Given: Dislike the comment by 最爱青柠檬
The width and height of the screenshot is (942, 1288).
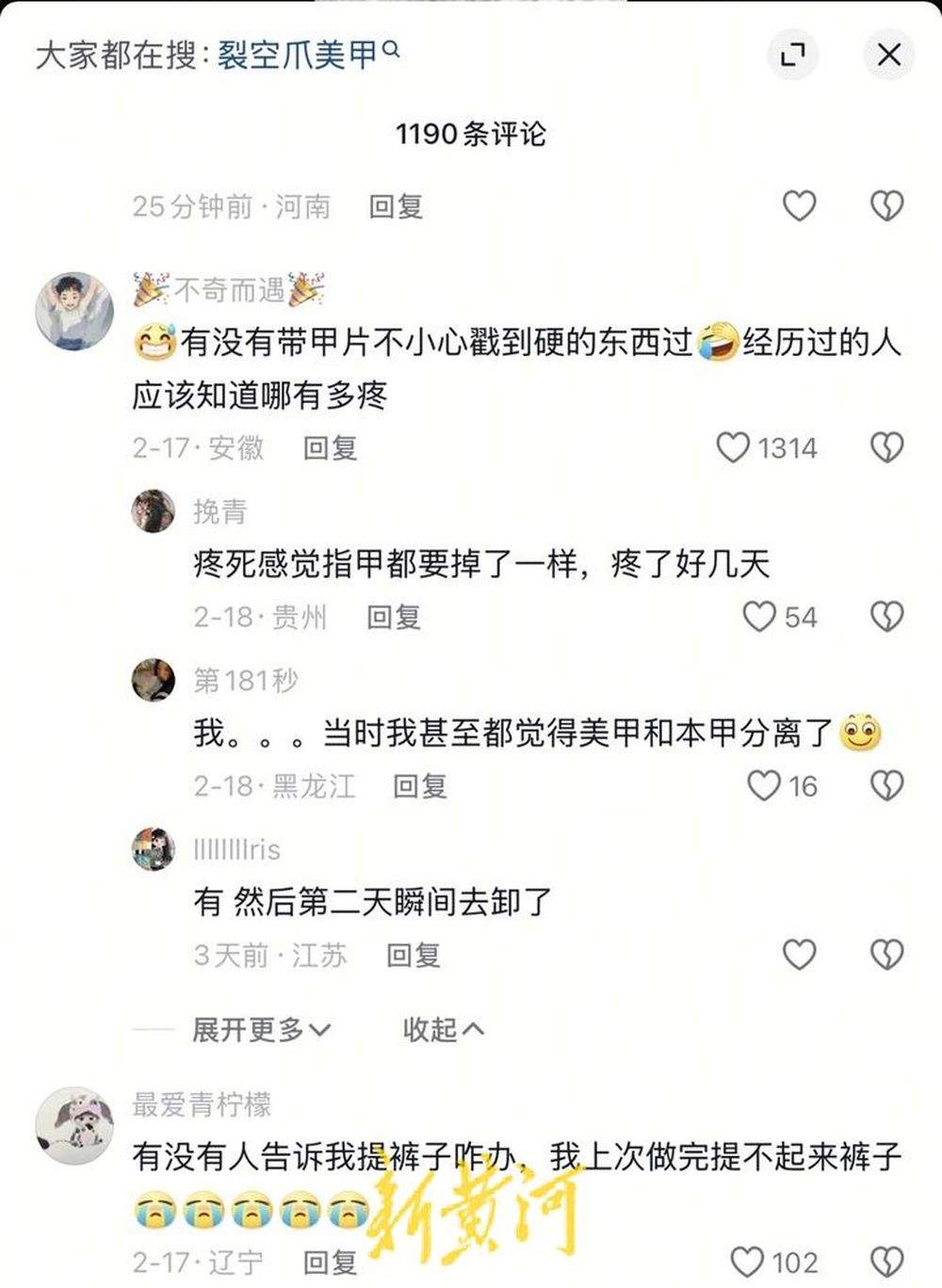Looking at the screenshot, I should [x=885, y=1261].
